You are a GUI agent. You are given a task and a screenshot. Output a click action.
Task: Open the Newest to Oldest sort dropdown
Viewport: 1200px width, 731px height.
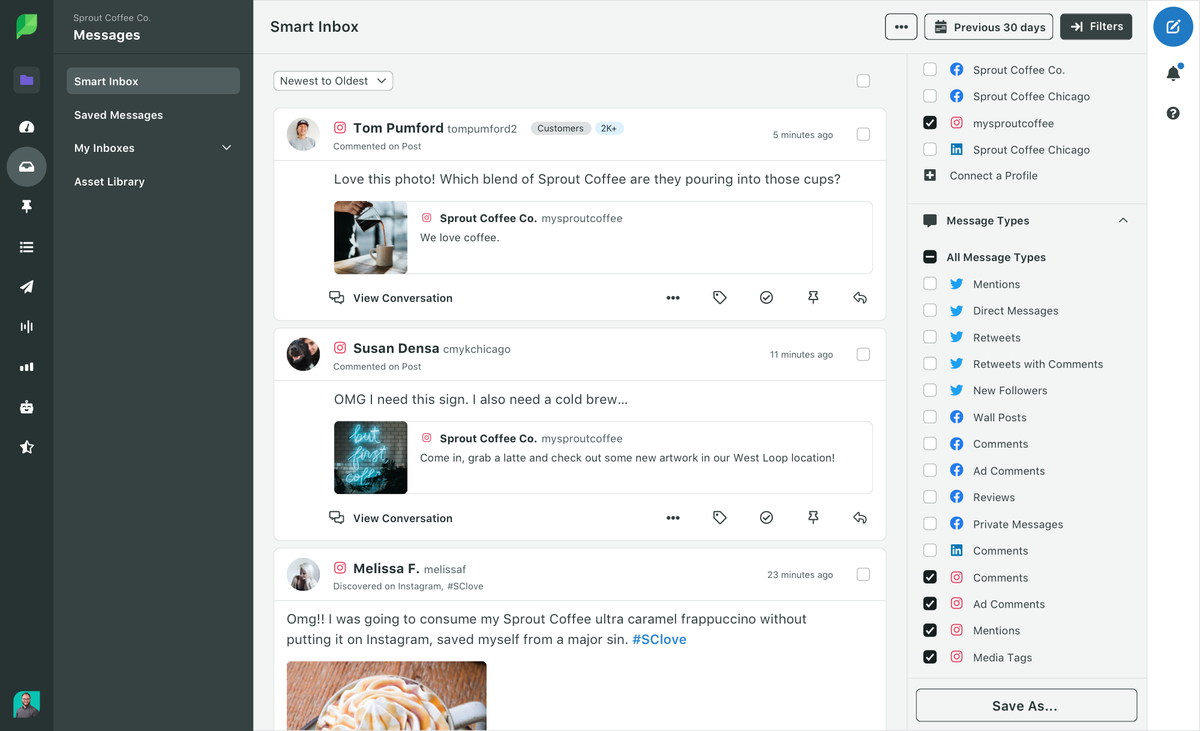coord(333,81)
